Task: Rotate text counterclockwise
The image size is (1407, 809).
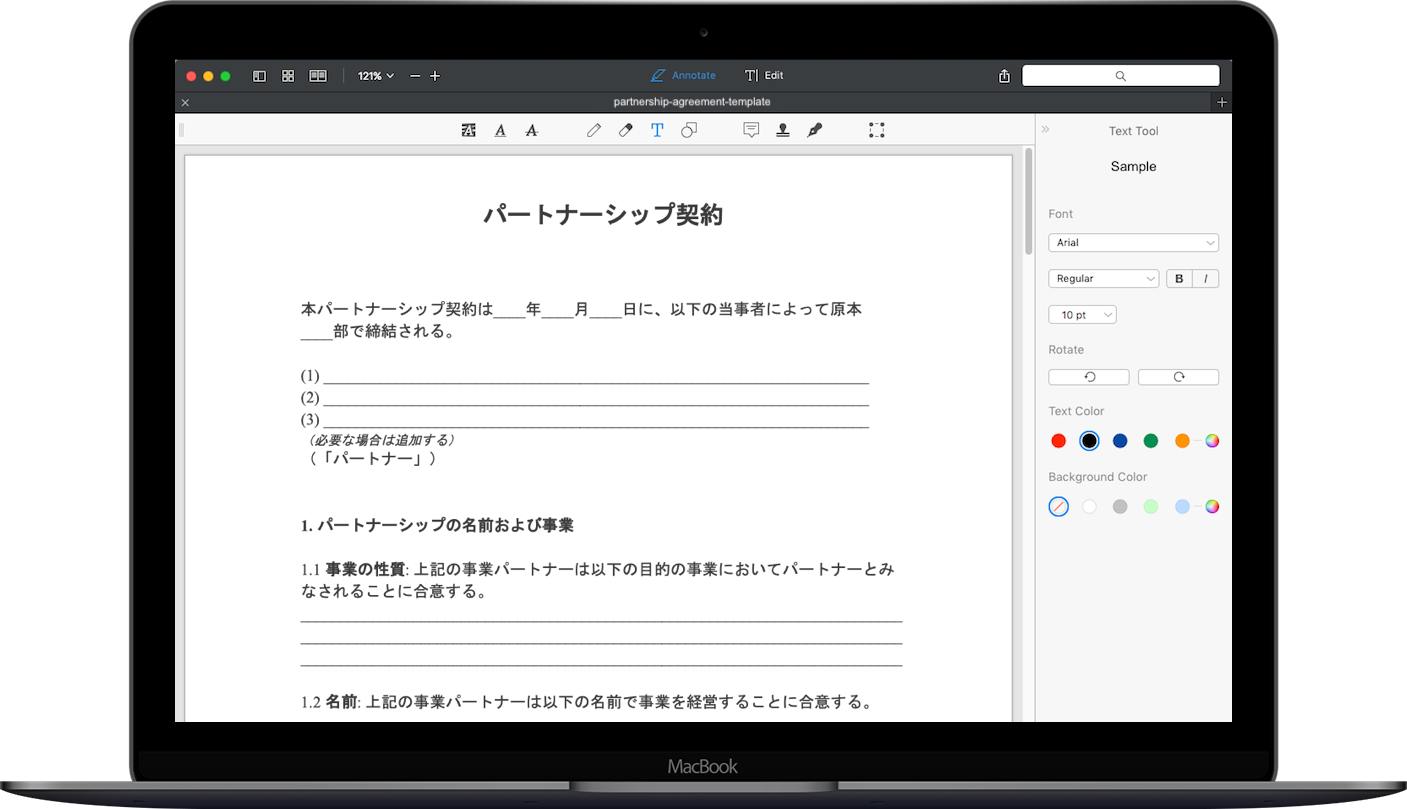Action: 1089,377
